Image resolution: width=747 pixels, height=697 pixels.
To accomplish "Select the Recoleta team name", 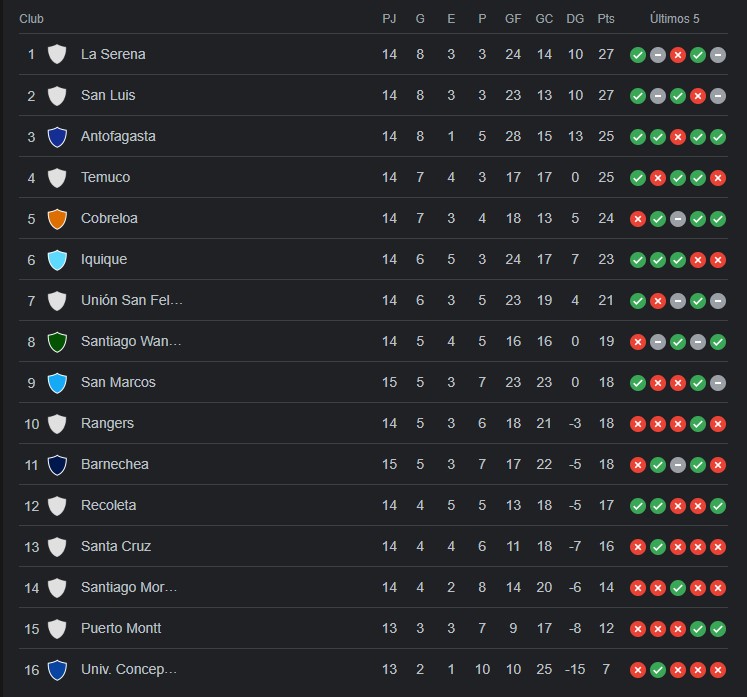I will (x=109, y=505).
